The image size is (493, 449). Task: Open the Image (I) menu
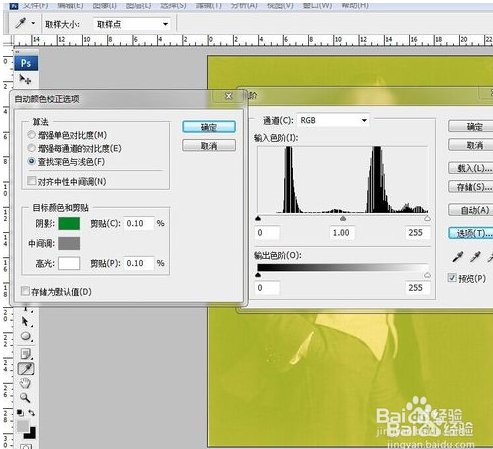[105, 5]
